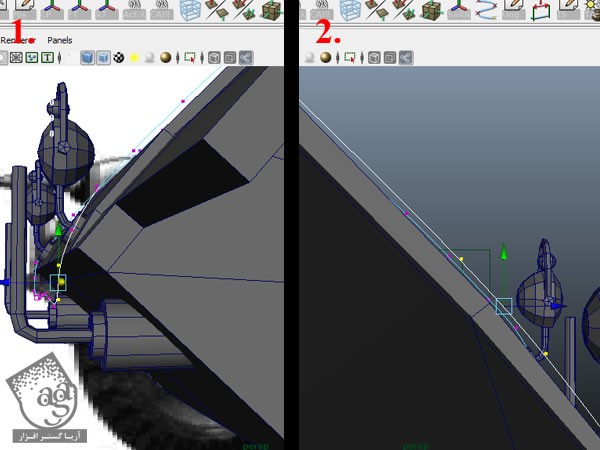Click green Y-axis move arrow in panel 1

point(59,232)
